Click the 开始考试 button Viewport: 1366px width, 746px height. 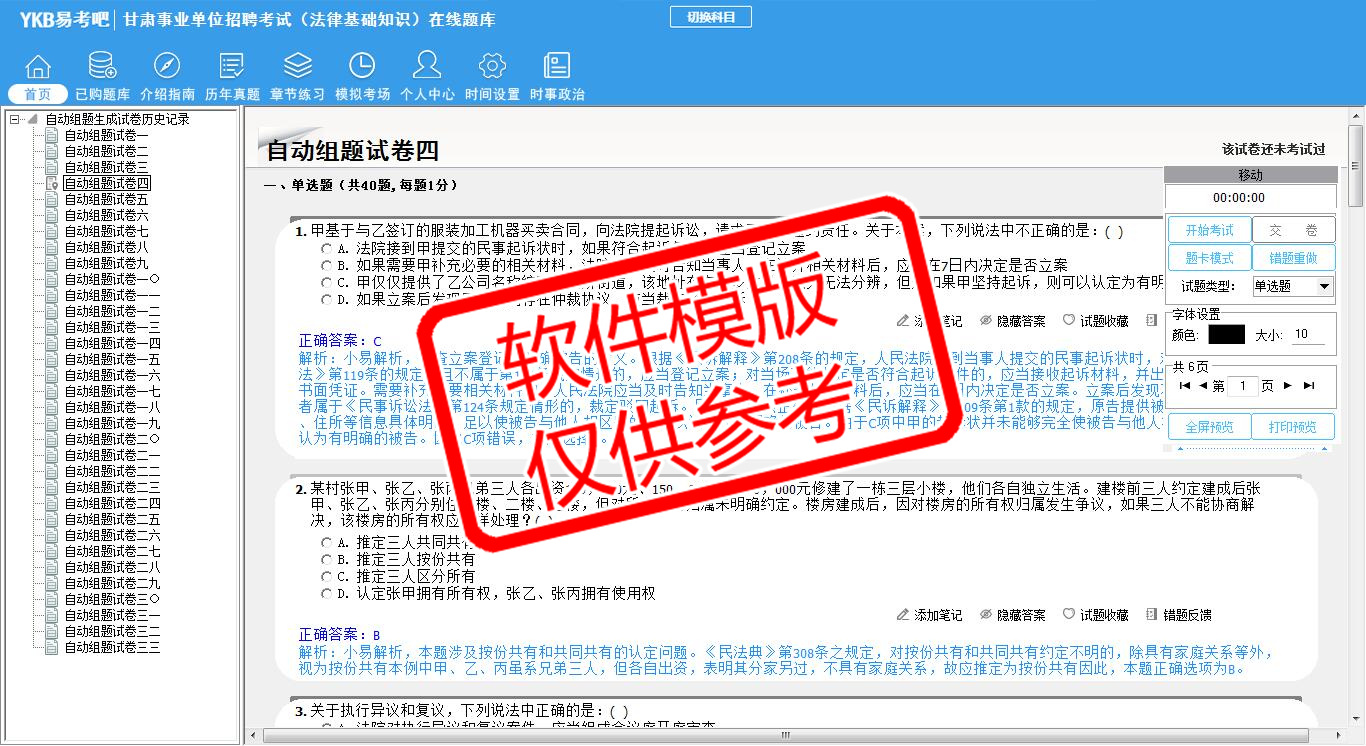1209,231
